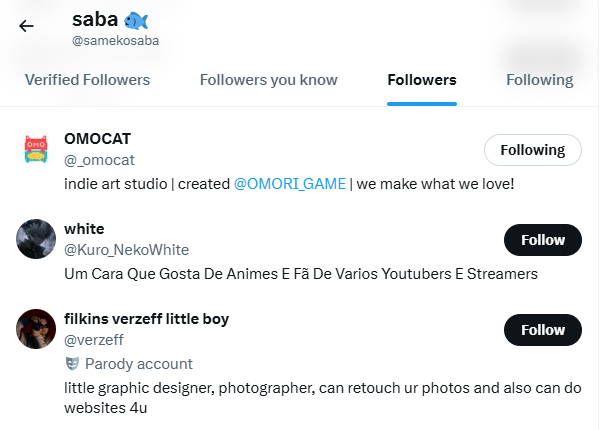Go to the Following tab
601x430 pixels.
[x=539, y=80]
